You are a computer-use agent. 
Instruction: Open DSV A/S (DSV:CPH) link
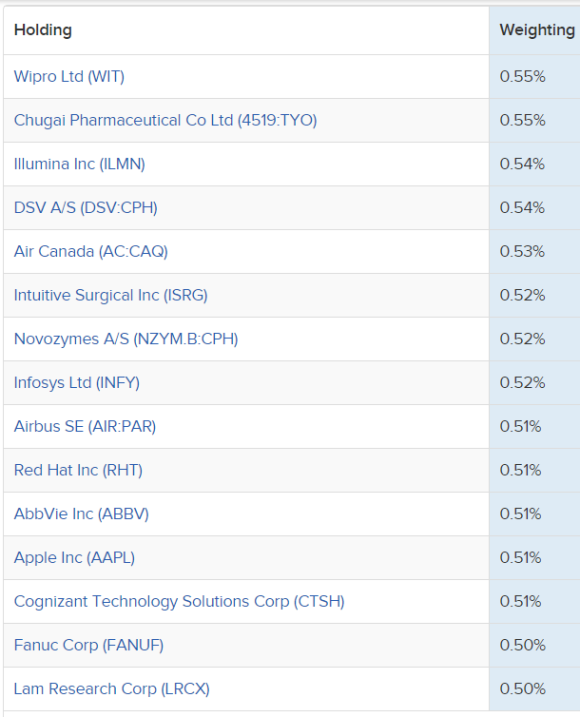(86, 208)
